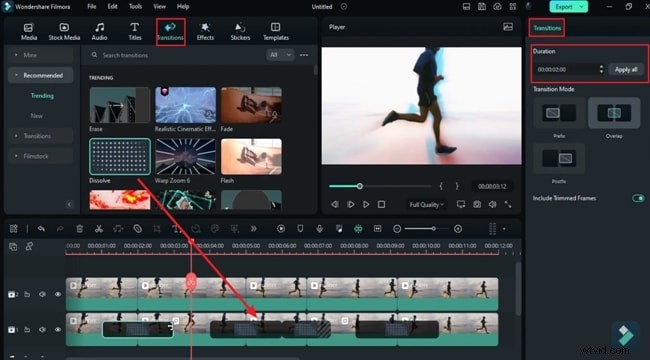650x360 pixels.
Task: Click the text tool icon in toolbar
Action: point(176,229)
